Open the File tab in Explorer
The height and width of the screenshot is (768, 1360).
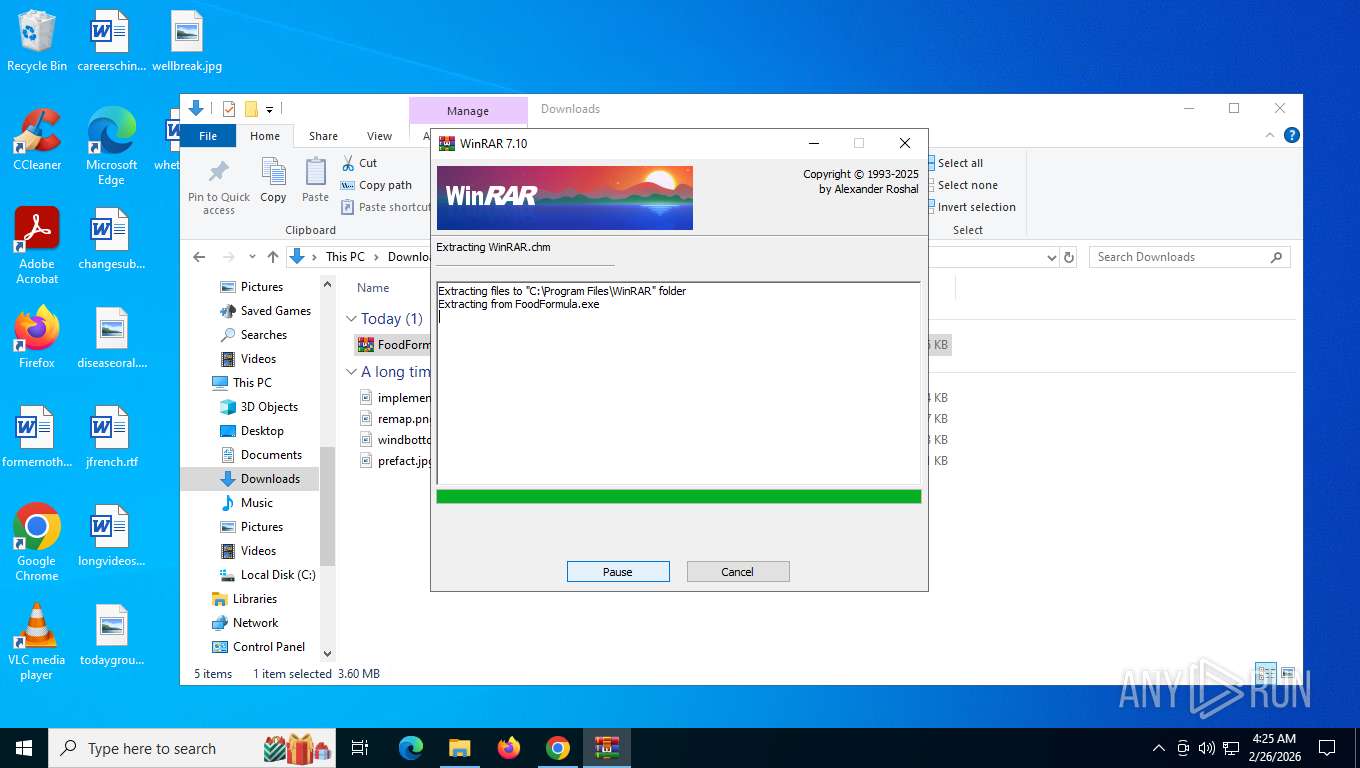[208, 136]
